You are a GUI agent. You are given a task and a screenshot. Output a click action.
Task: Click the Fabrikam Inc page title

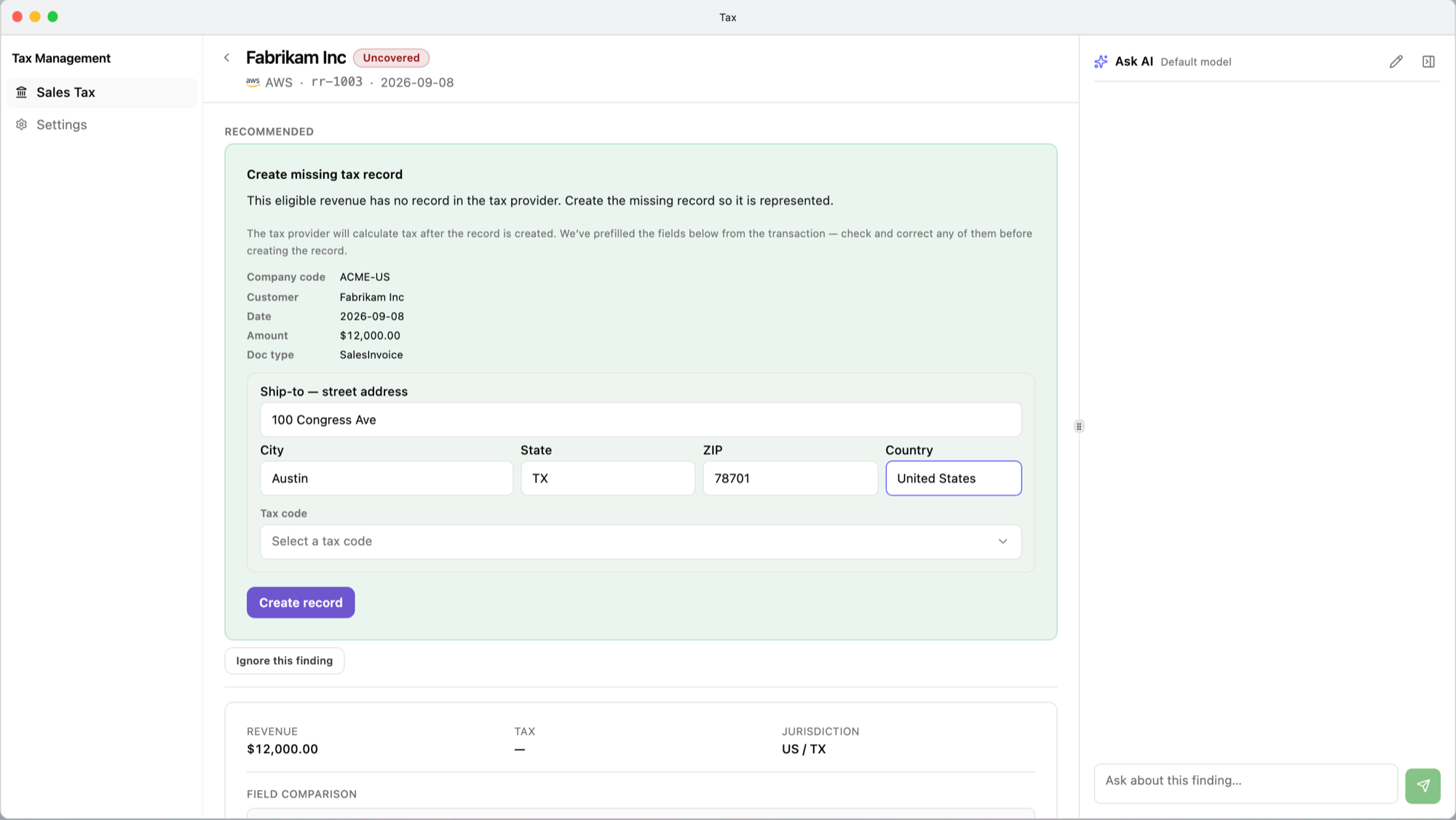pyautogui.click(x=296, y=57)
